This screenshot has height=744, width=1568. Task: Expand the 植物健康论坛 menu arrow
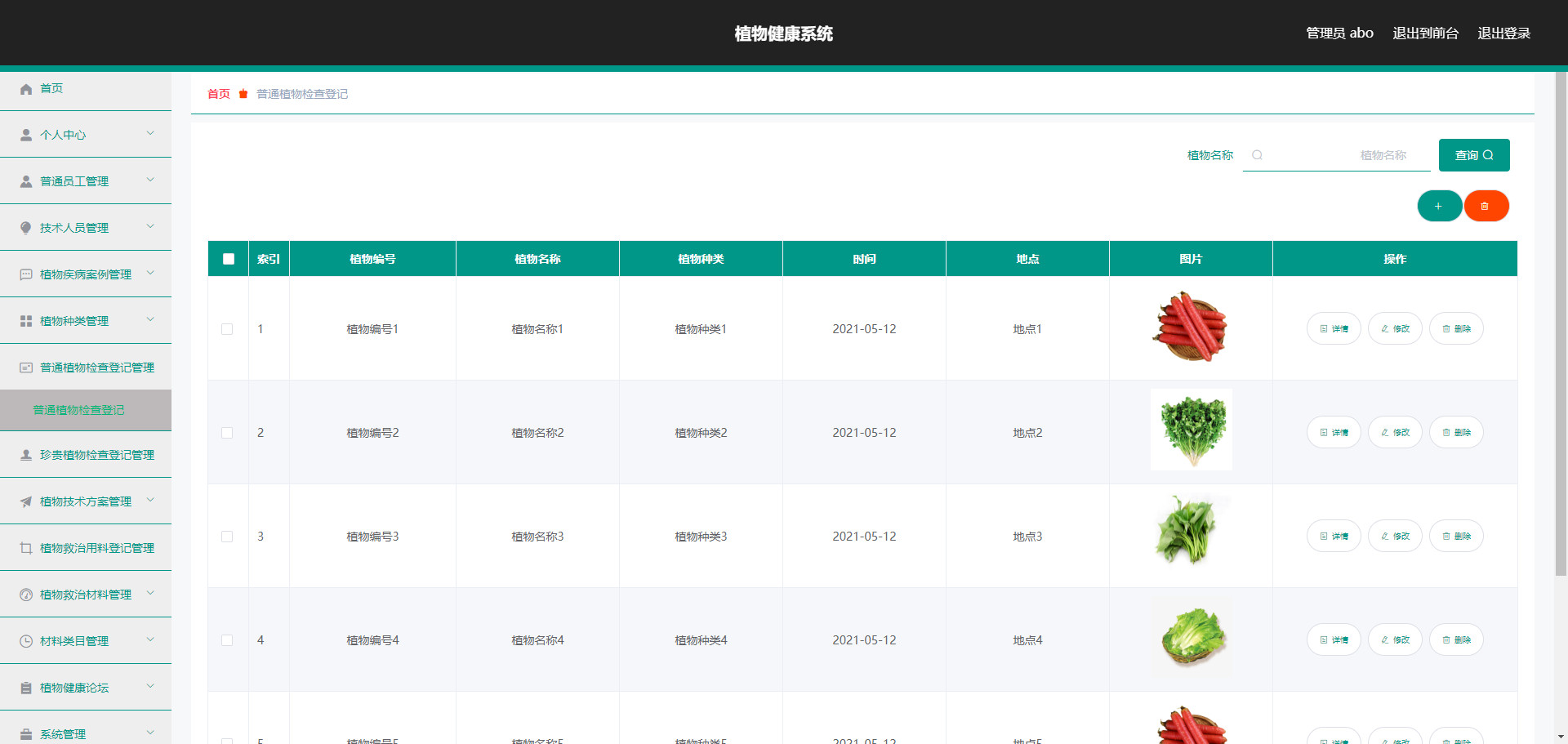(x=150, y=687)
